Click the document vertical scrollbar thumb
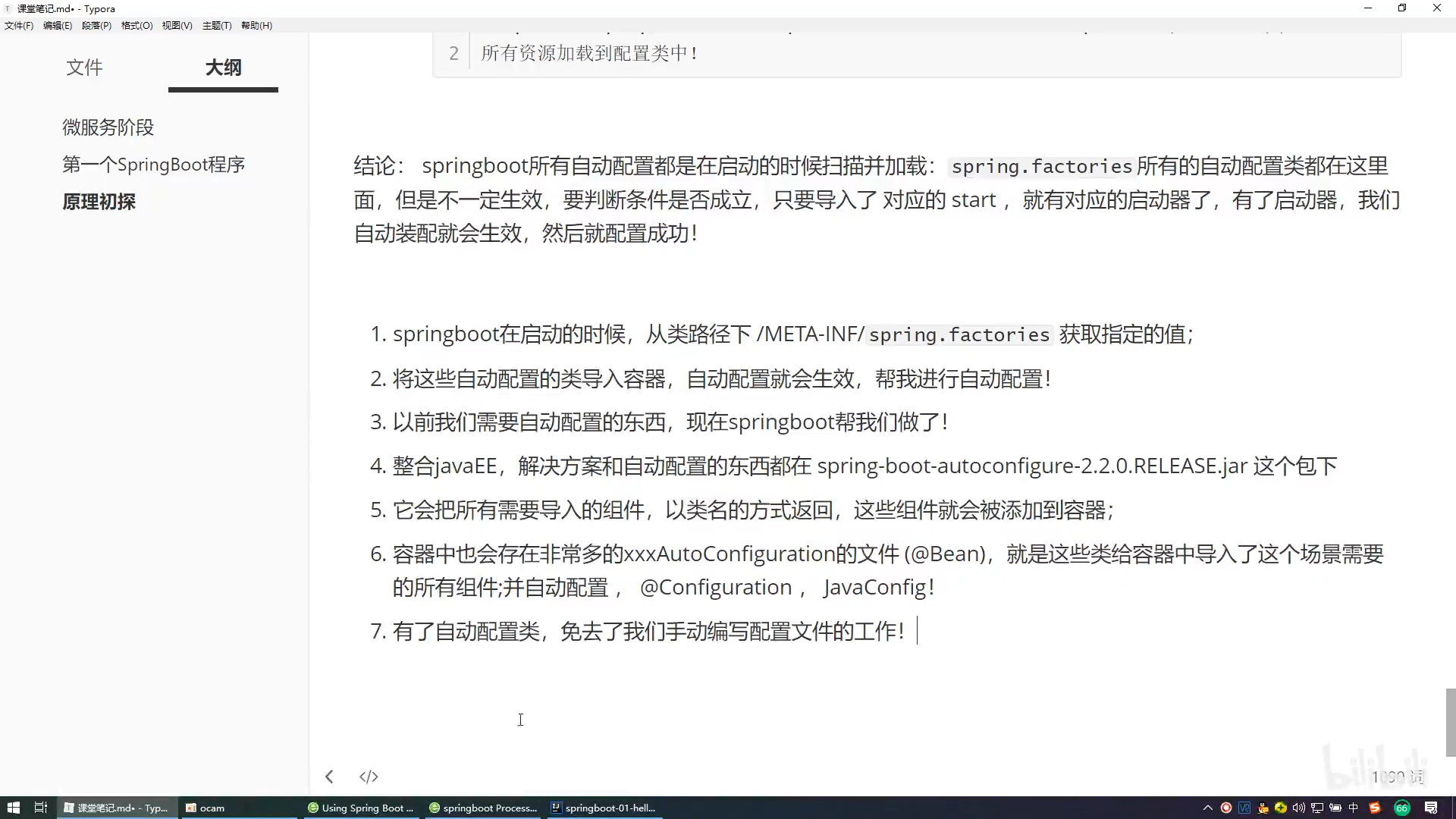The image size is (1456, 819). click(x=1450, y=722)
